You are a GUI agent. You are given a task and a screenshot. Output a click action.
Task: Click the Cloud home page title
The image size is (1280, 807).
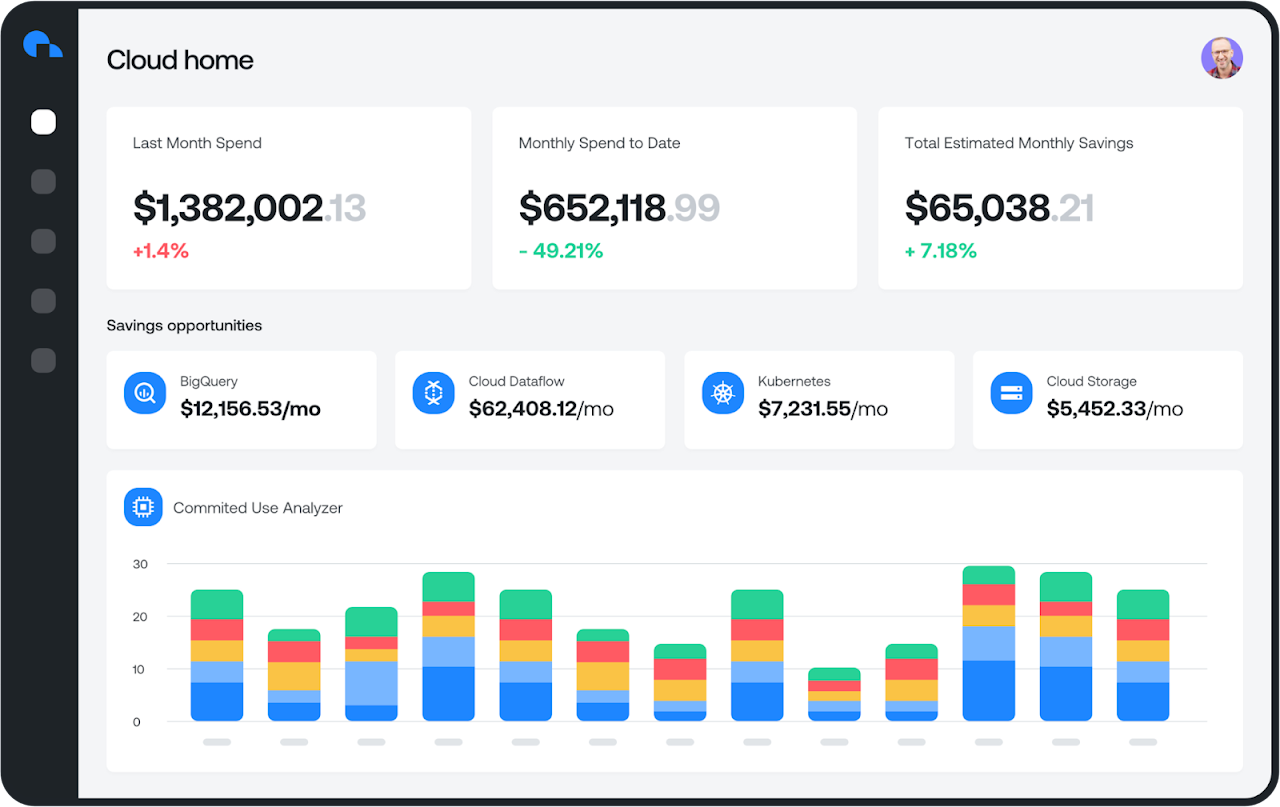(x=180, y=60)
